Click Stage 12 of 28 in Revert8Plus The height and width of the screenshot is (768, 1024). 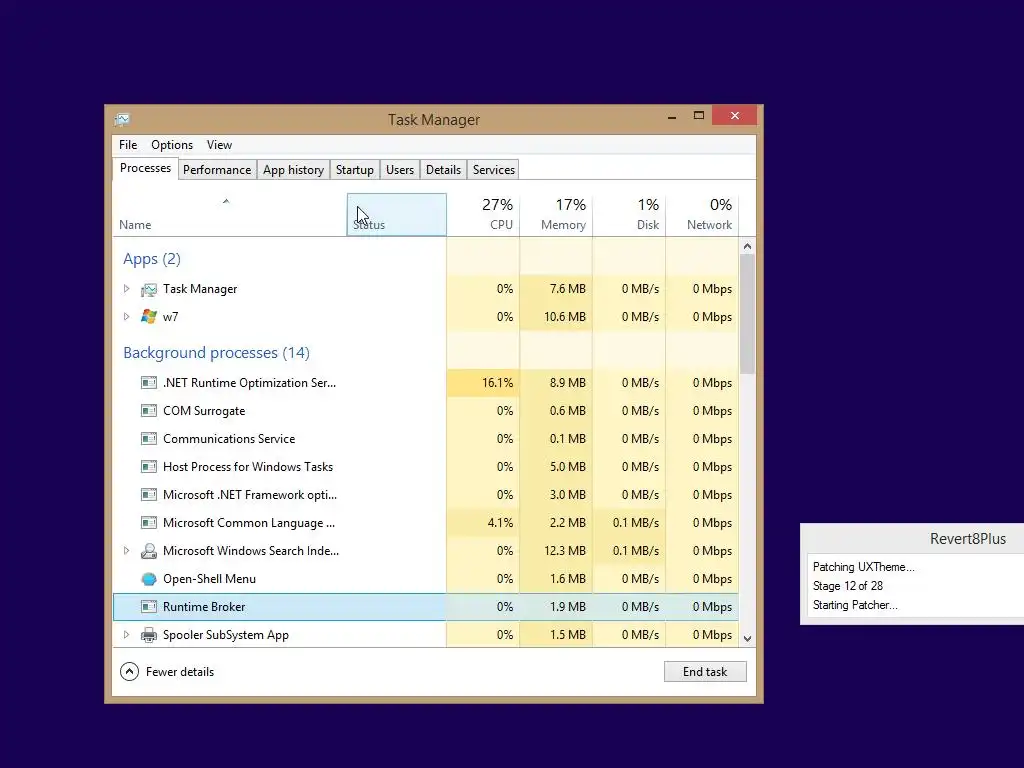[848, 586]
